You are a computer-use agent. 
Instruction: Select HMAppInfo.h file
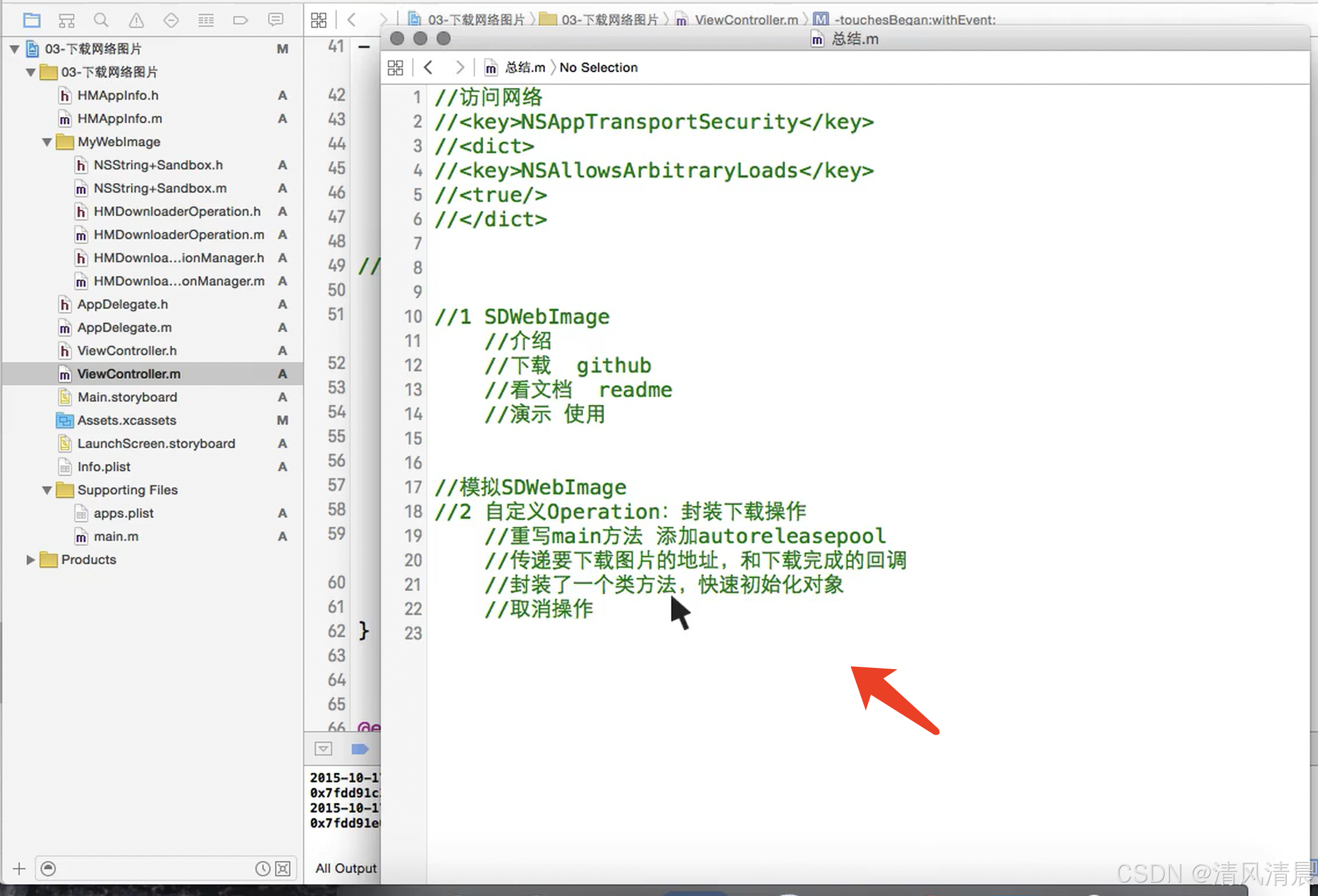(x=118, y=96)
